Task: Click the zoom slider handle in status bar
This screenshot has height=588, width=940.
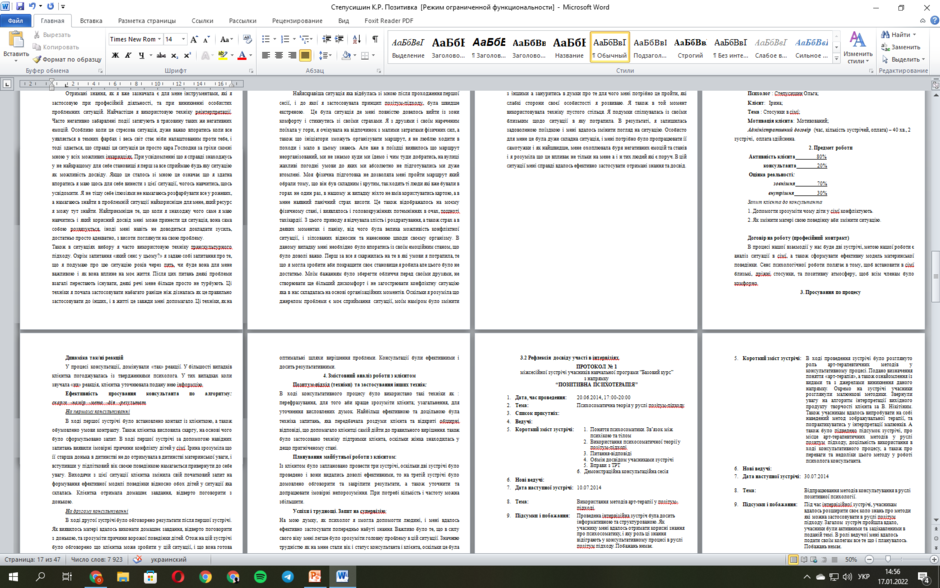Action: pyautogui.click(x=888, y=559)
